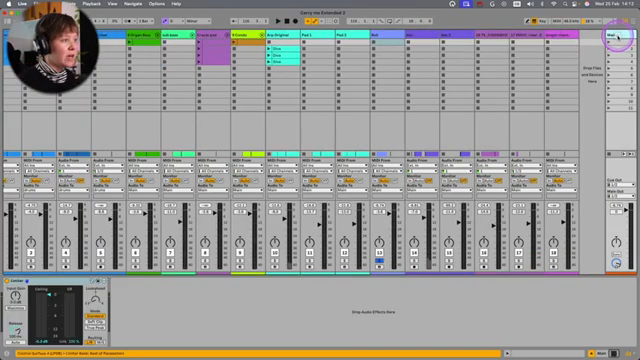Screen dimensions: 640x360
Task: Click the macOS volume icon in menu bar
Action: [x=530, y=4]
